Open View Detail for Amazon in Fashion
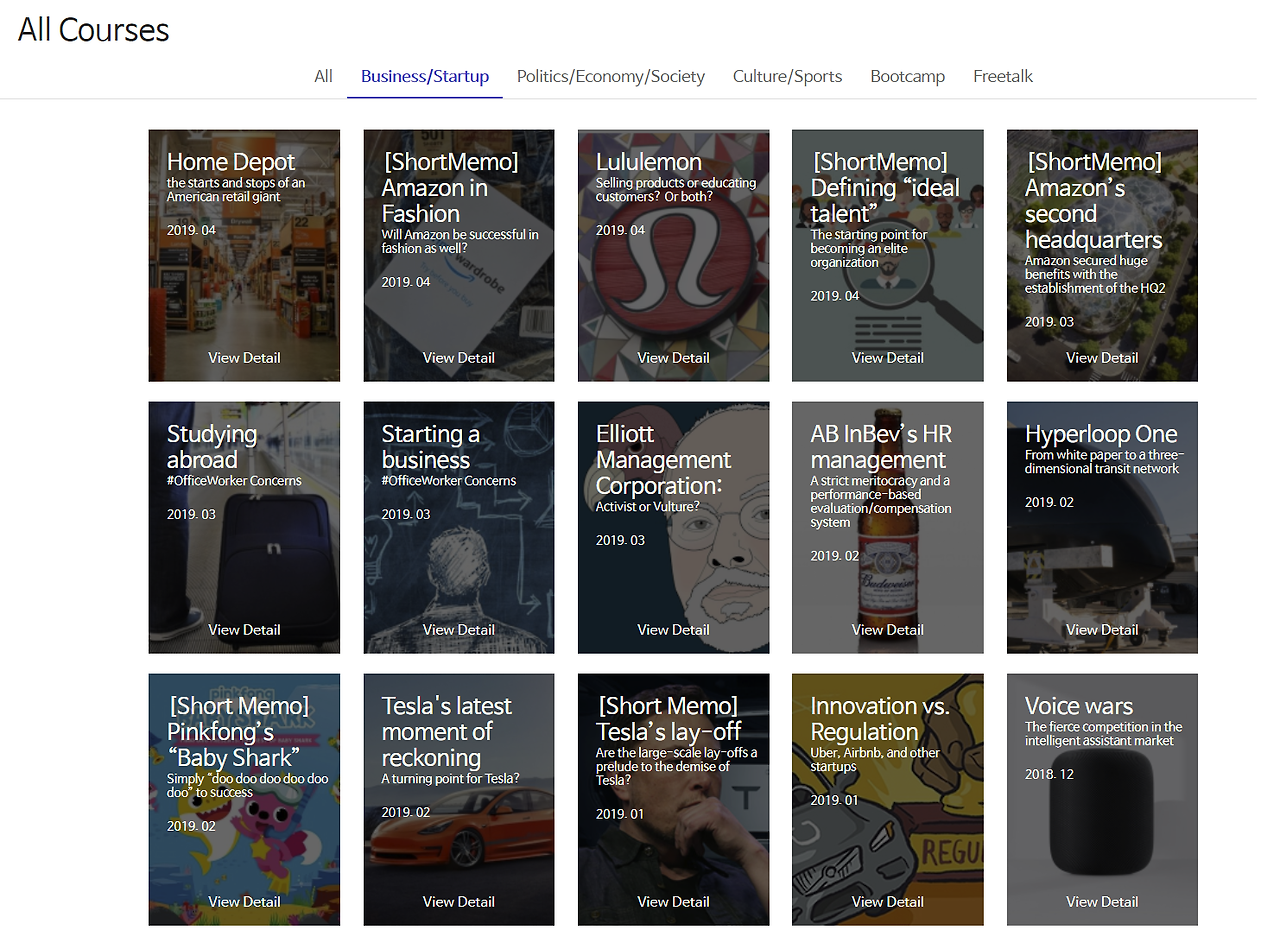The image size is (1280, 930). (459, 358)
